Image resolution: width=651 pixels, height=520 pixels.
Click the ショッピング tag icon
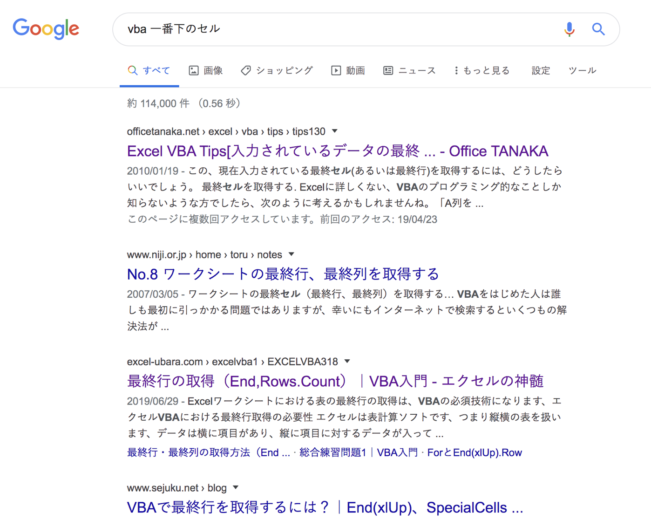245,71
